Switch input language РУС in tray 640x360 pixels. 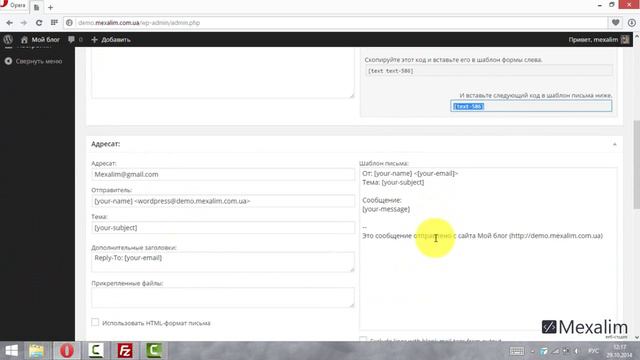click(593, 351)
